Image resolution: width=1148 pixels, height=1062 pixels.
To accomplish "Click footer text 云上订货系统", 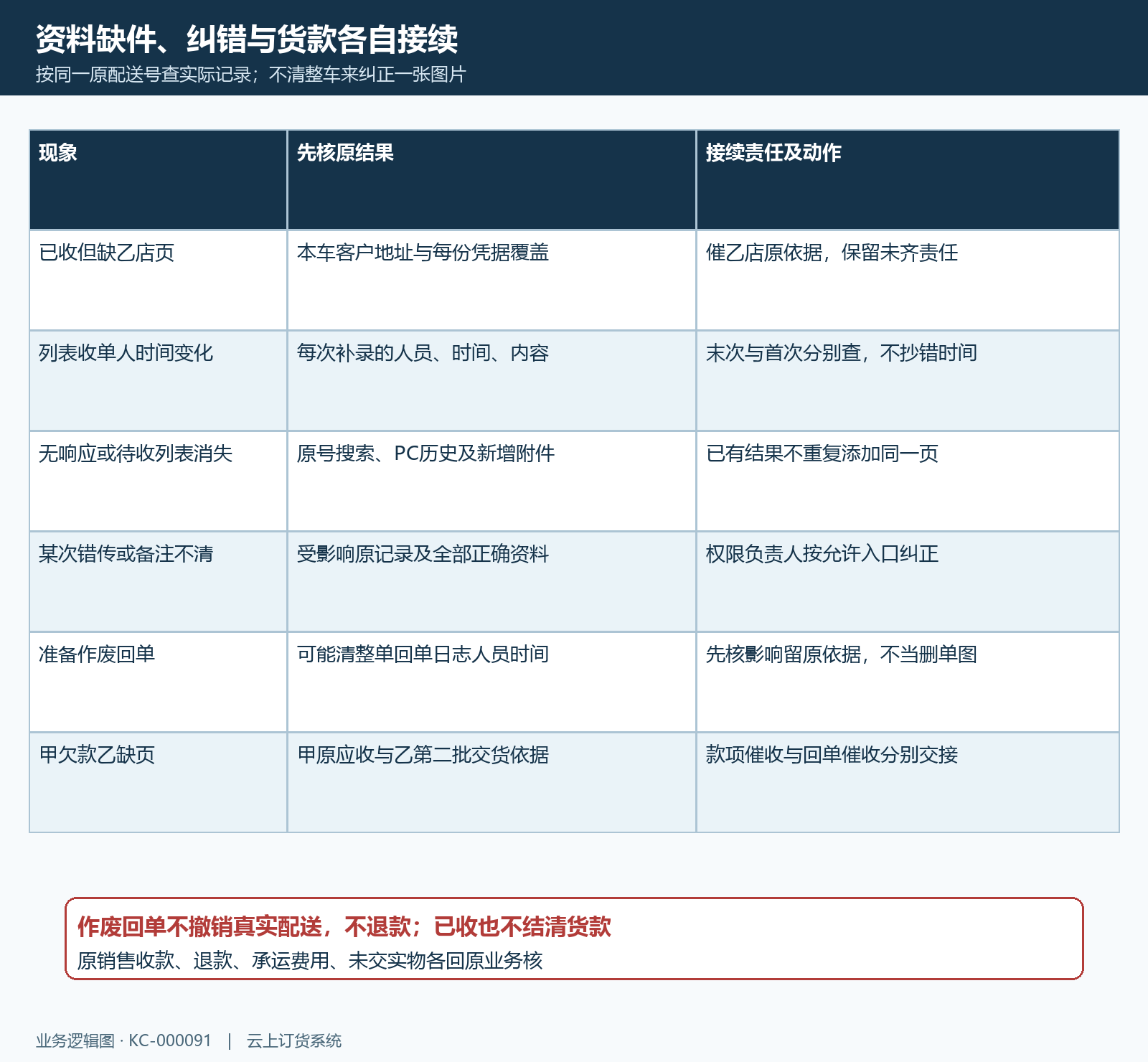I will click(x=294, y=1040).
